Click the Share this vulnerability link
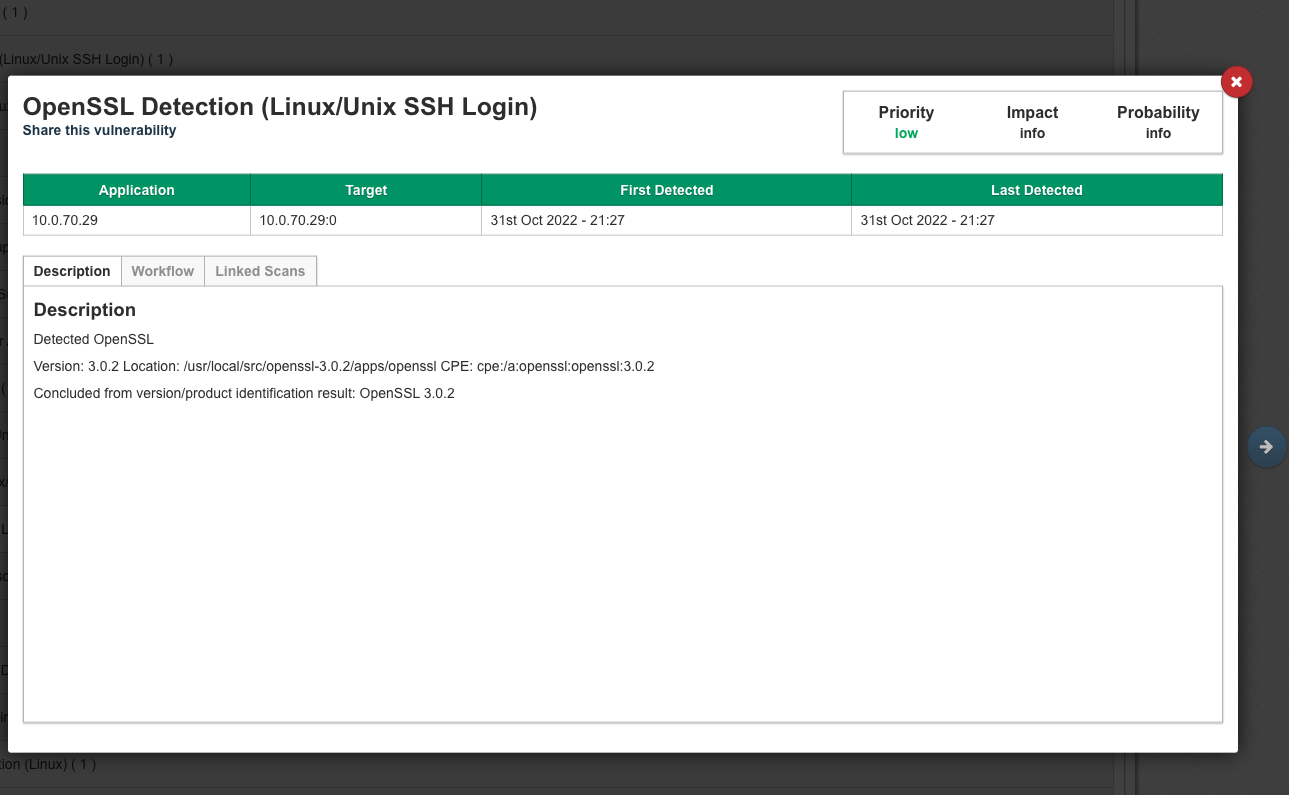The image size is (1289, 795). (99, 130)
